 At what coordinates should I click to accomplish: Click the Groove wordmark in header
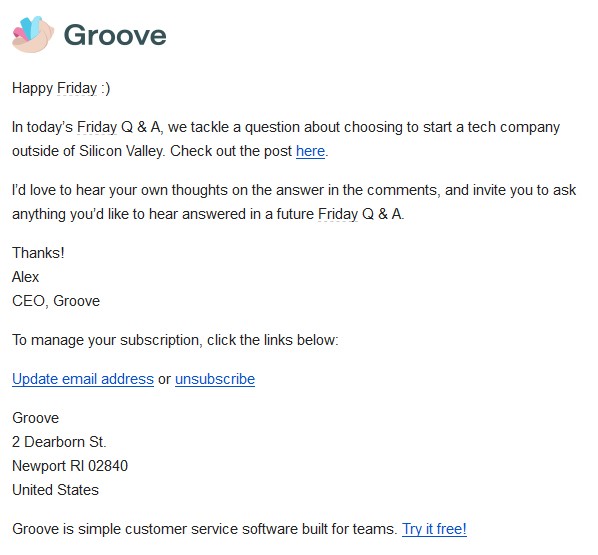(x=115, y=35)
